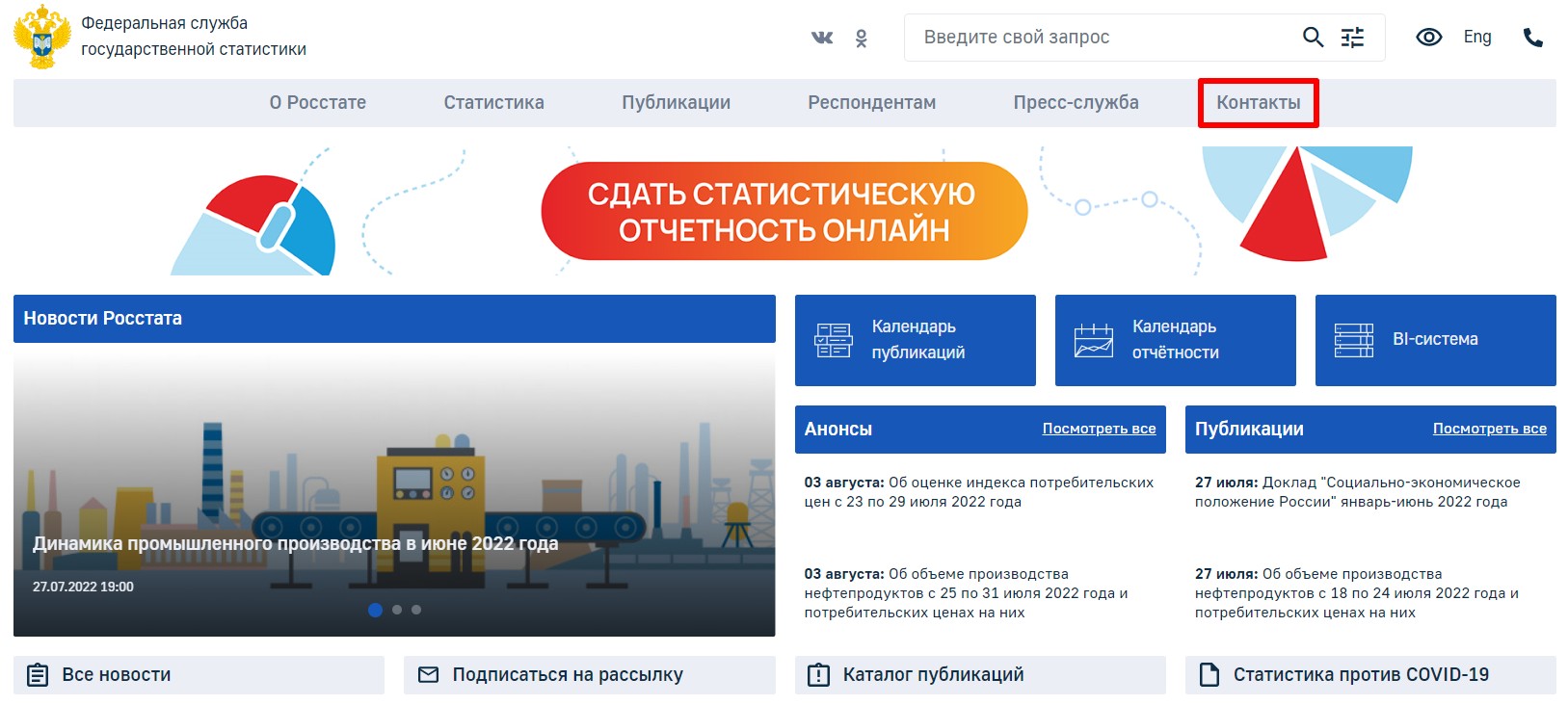Open the 'О Росстате' menu

(318, 102)
